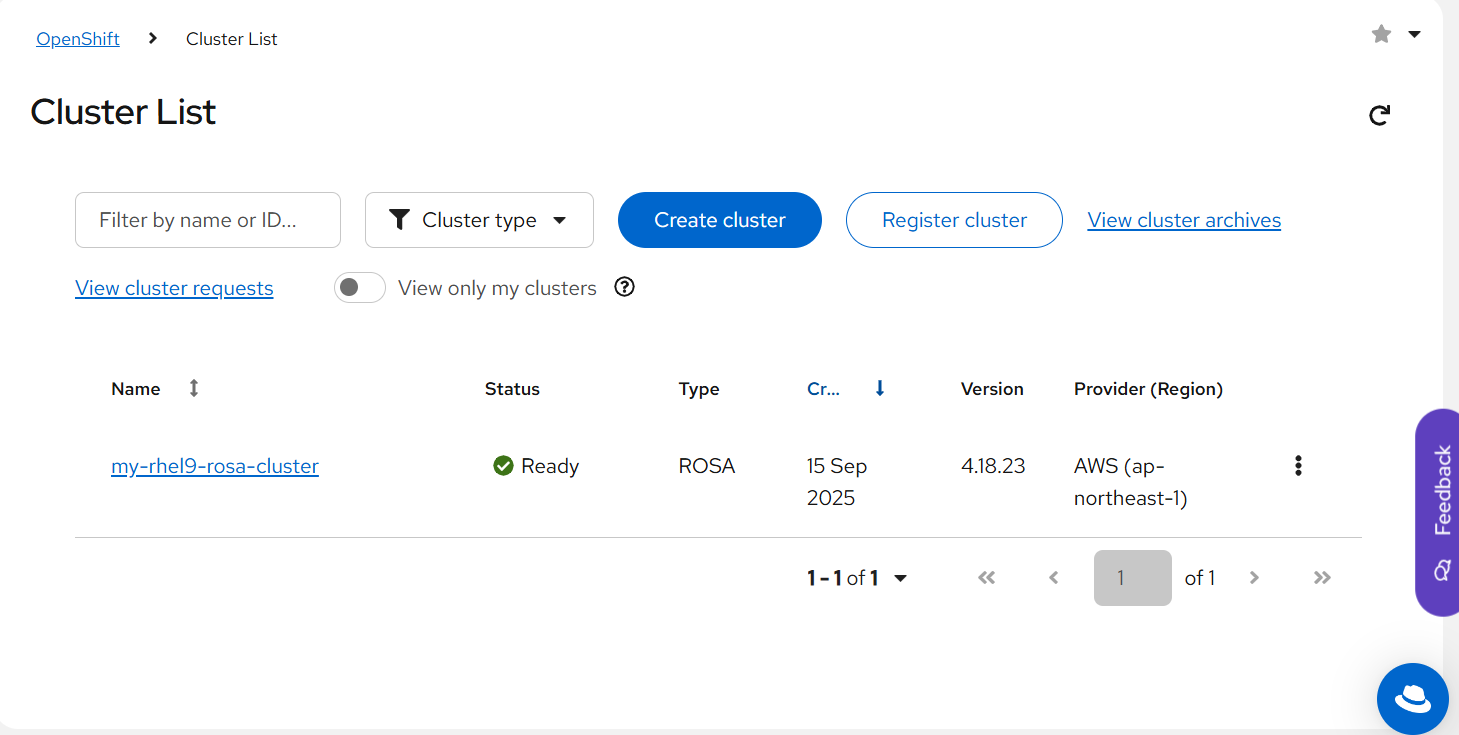Go to first page of pagination
The image size is (1459, 735).
(x=987, y=578)
